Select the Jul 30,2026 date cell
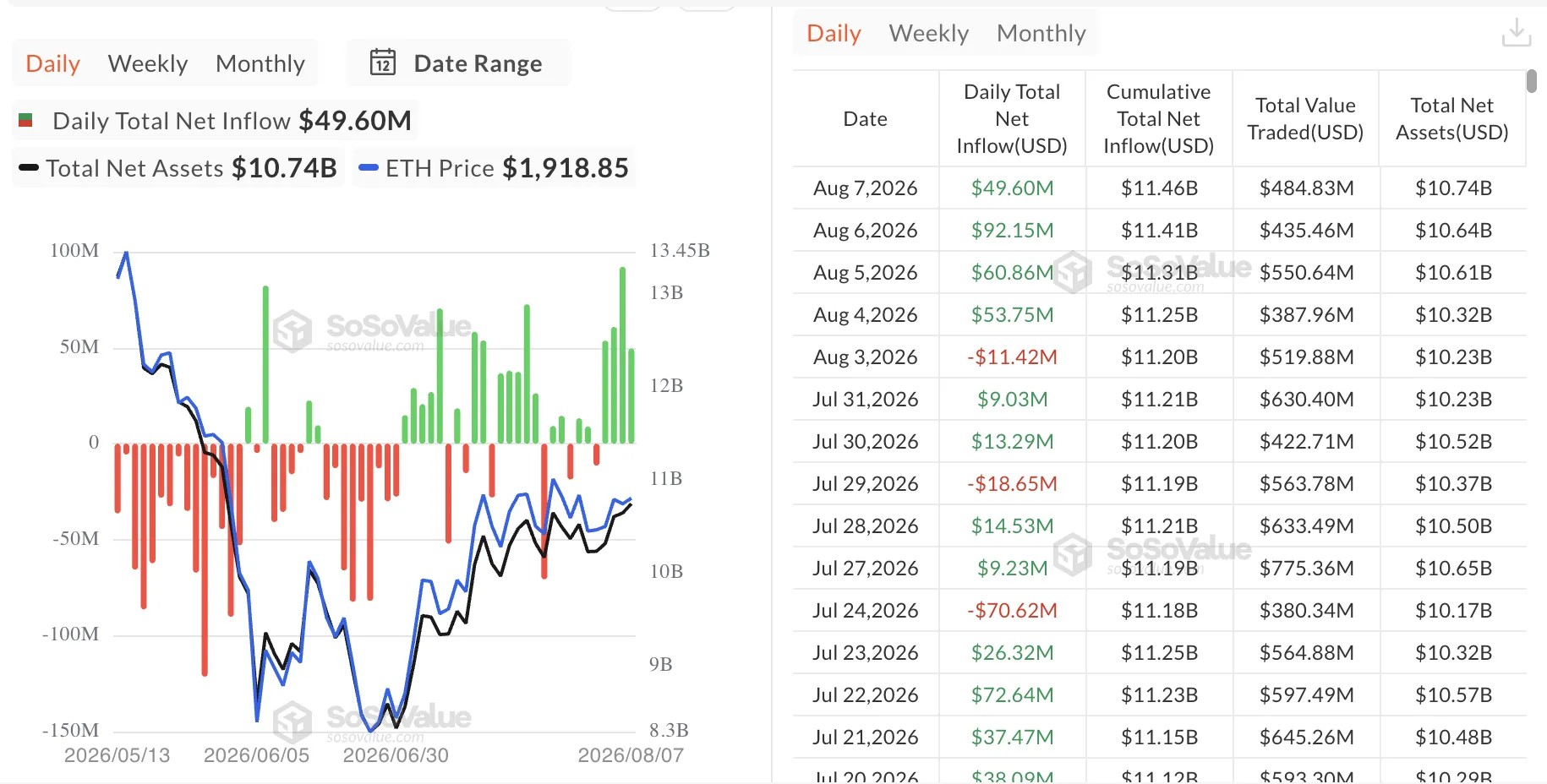 click(866, 441)
